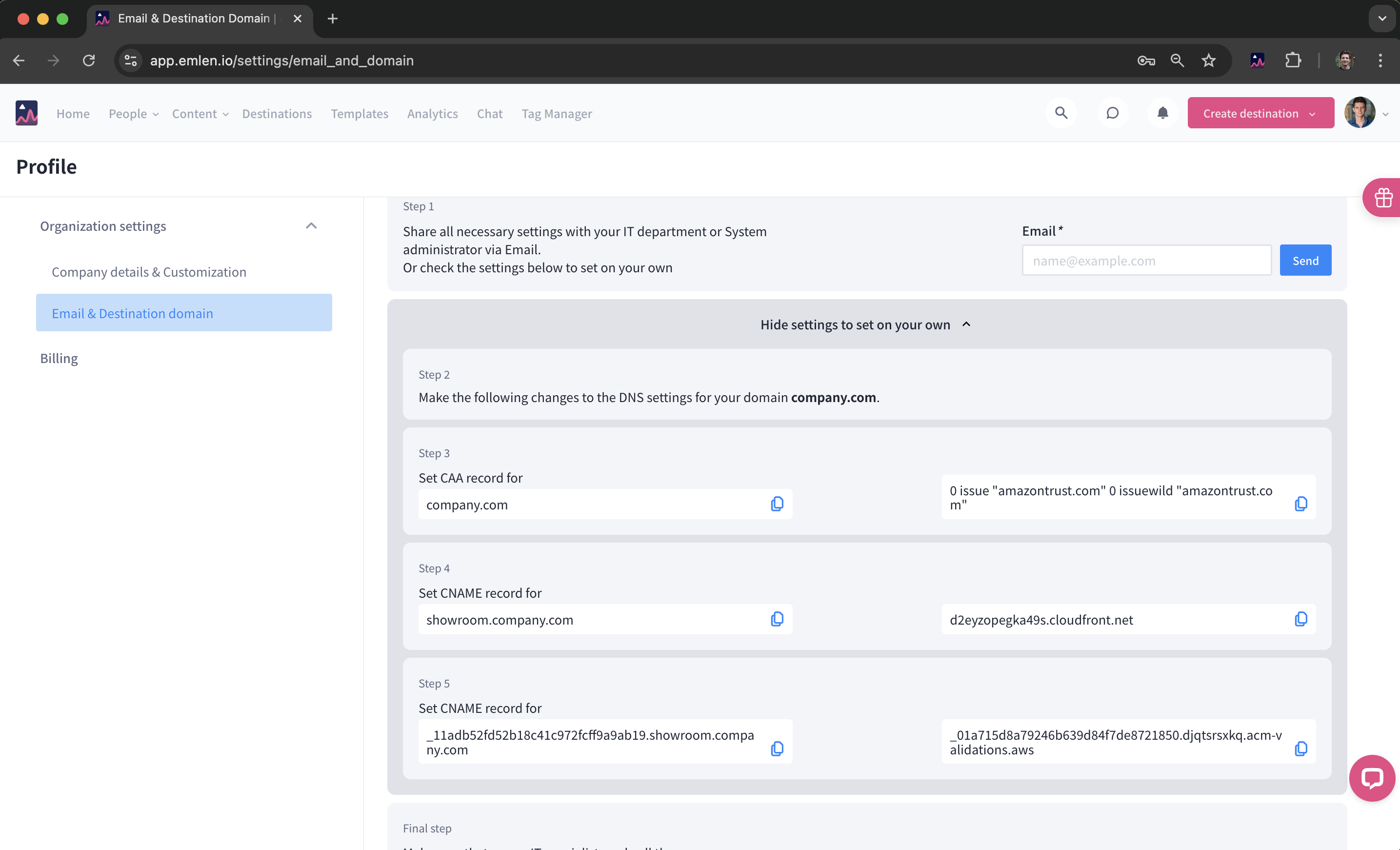Click the search magnifier in app header

pos(1061,113)
